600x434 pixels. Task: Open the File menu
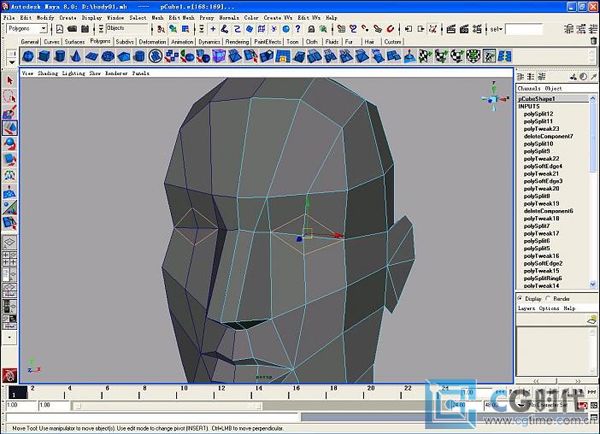click(x=9, y=18)
